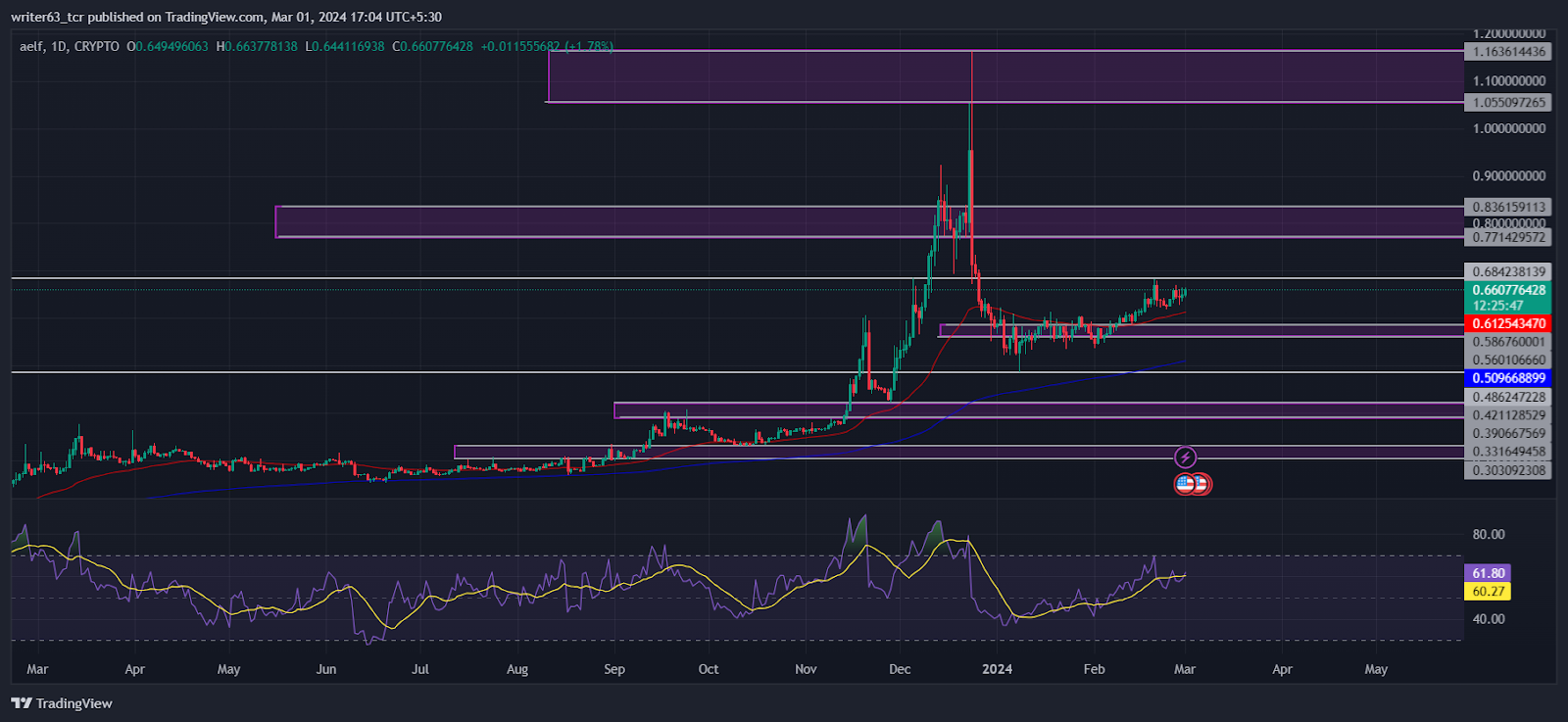Viewport: 1568px width, 722px height.
Task: Select the 0.836159113 price level label
Action: 1508,207
